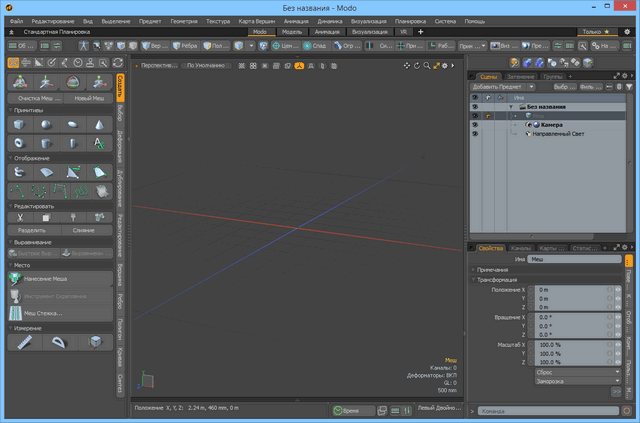This screenshot has height=423, width=640.
Task: Choose the cone primitive tool
Action: pyautogui.click(x=100, y=124)
